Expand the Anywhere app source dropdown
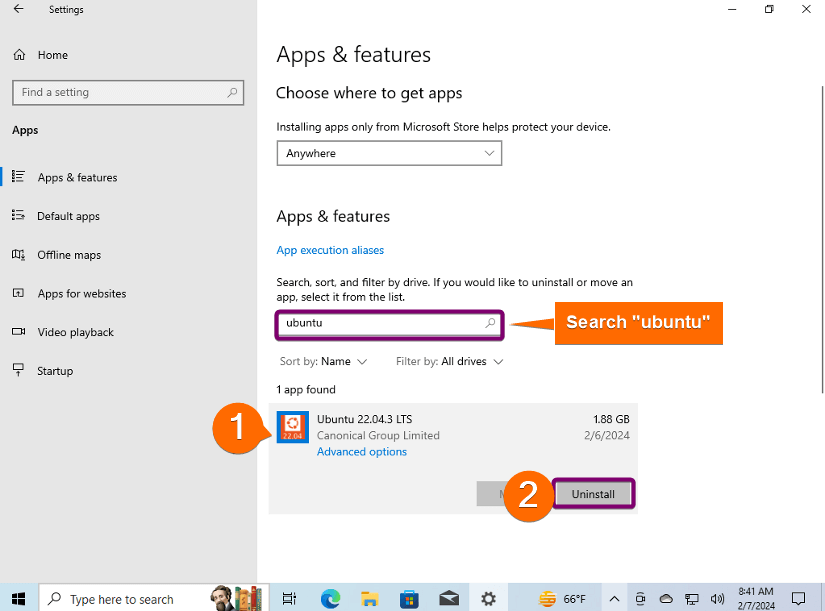The height and width of the screenshot is (611, 825). point(389,153)
